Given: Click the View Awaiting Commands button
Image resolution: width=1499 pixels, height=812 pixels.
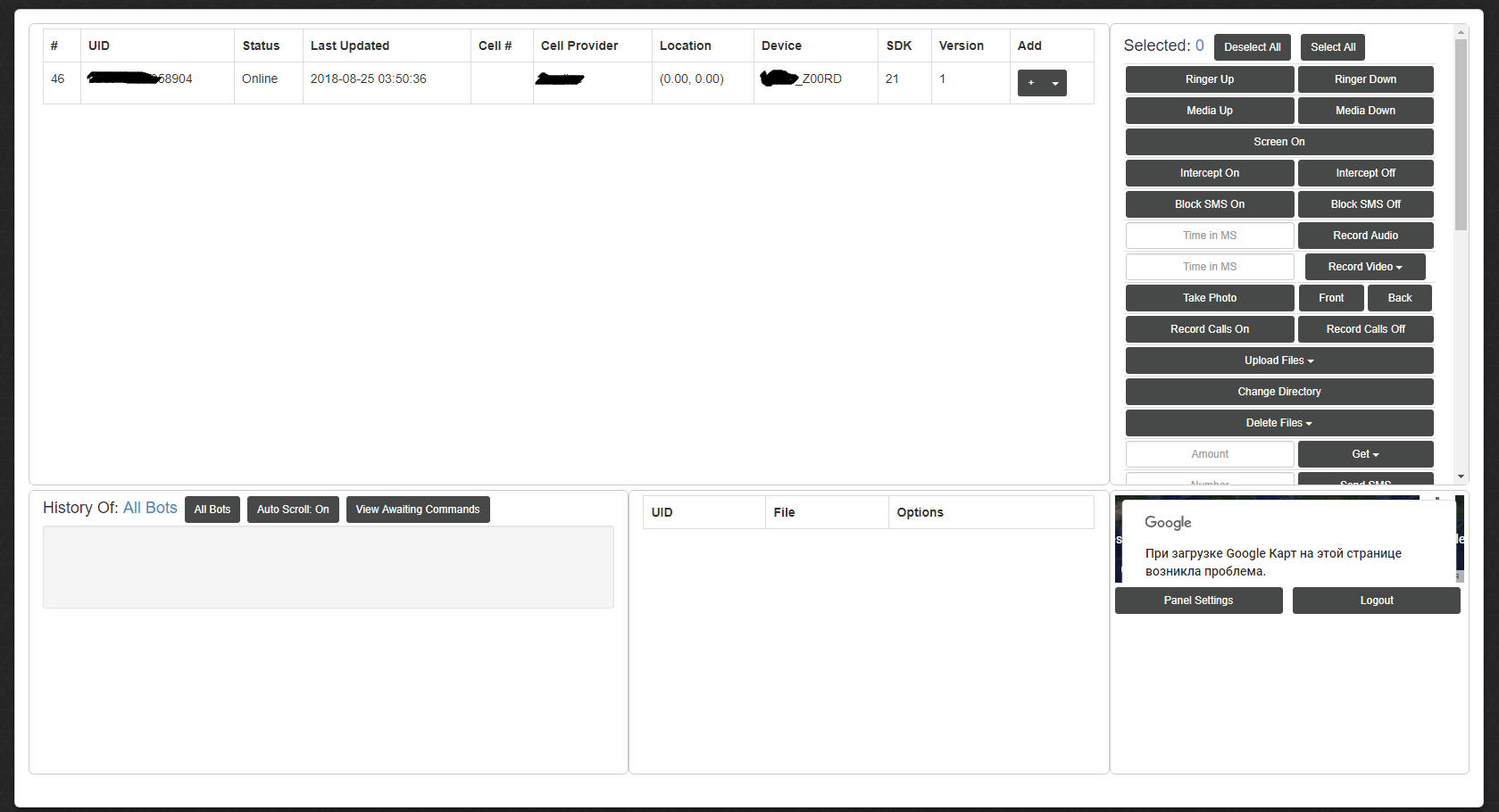Looking at the screenshot, I should coord(417,510).
